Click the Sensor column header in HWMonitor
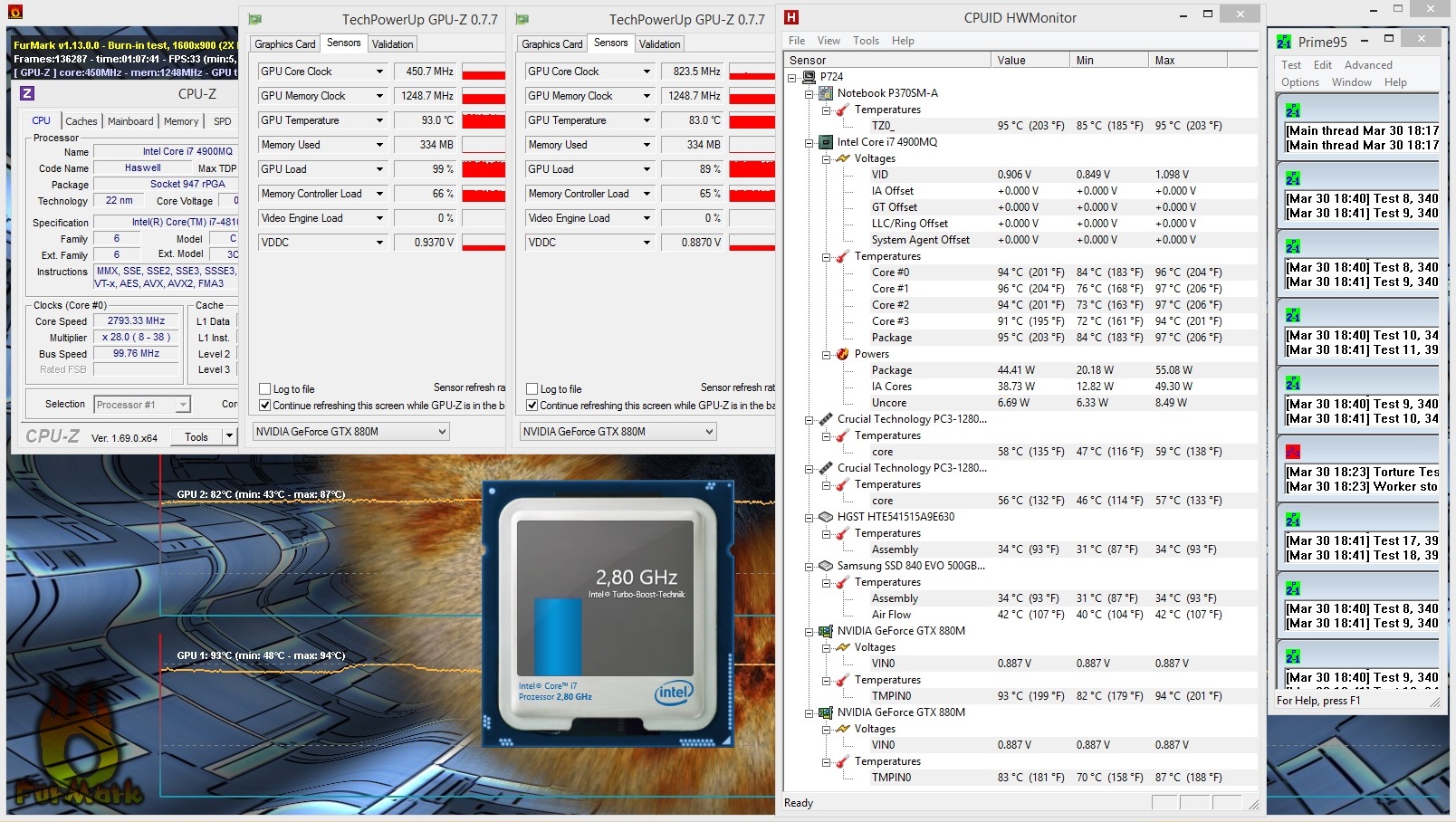Image resolution: width=1456 pixels, height=822 pixels. point(887,61)
